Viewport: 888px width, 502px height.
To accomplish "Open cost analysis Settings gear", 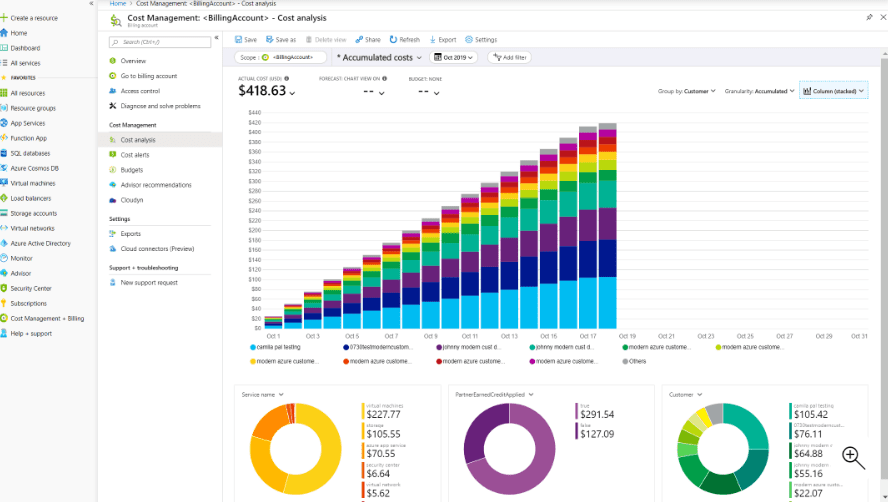I will pos(481,40).
